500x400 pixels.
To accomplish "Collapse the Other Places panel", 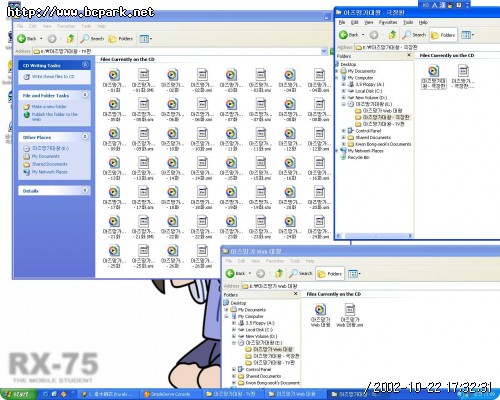I will coord(85,137).
